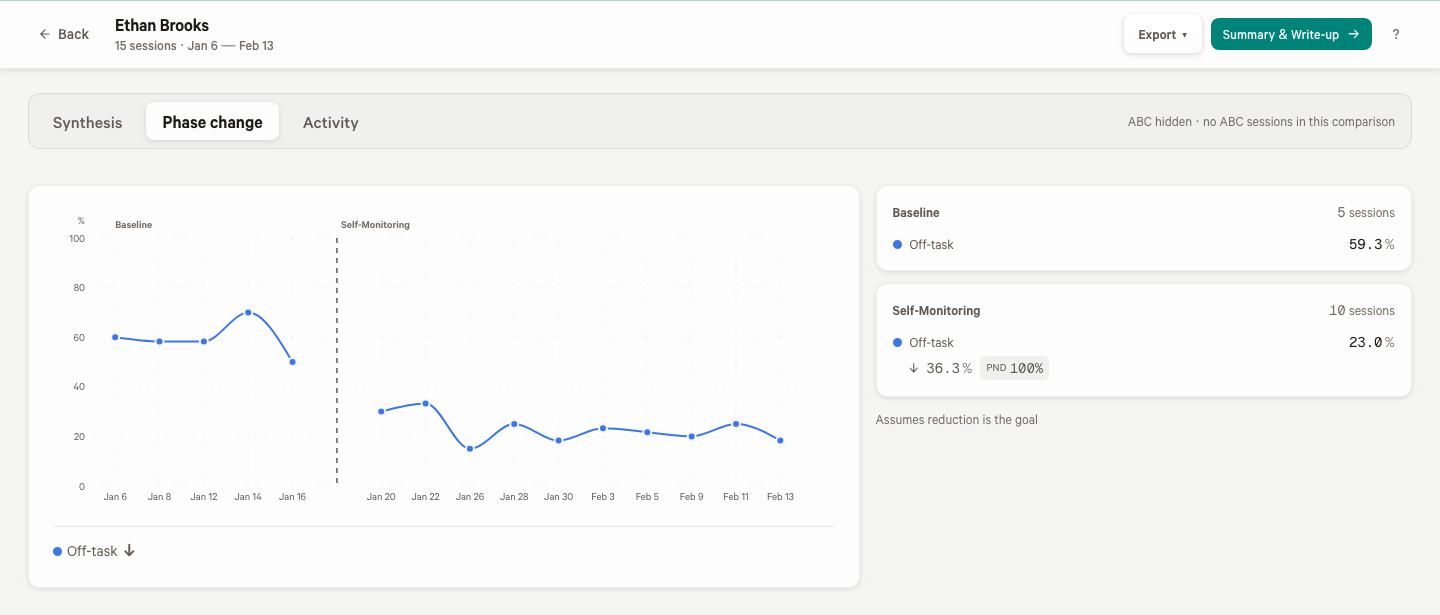This screenshot has height=615, width=1440.
Task: Open the Export dropdown
Action: pos(1163,34)
